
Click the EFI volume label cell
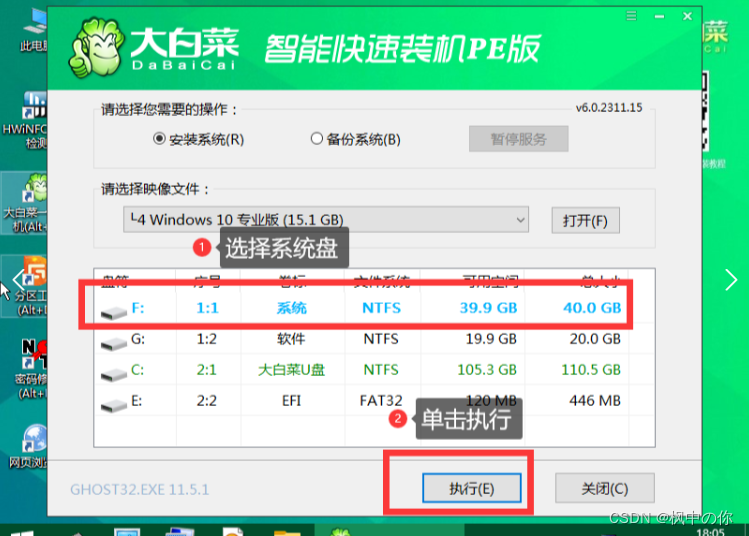(291, 400)
